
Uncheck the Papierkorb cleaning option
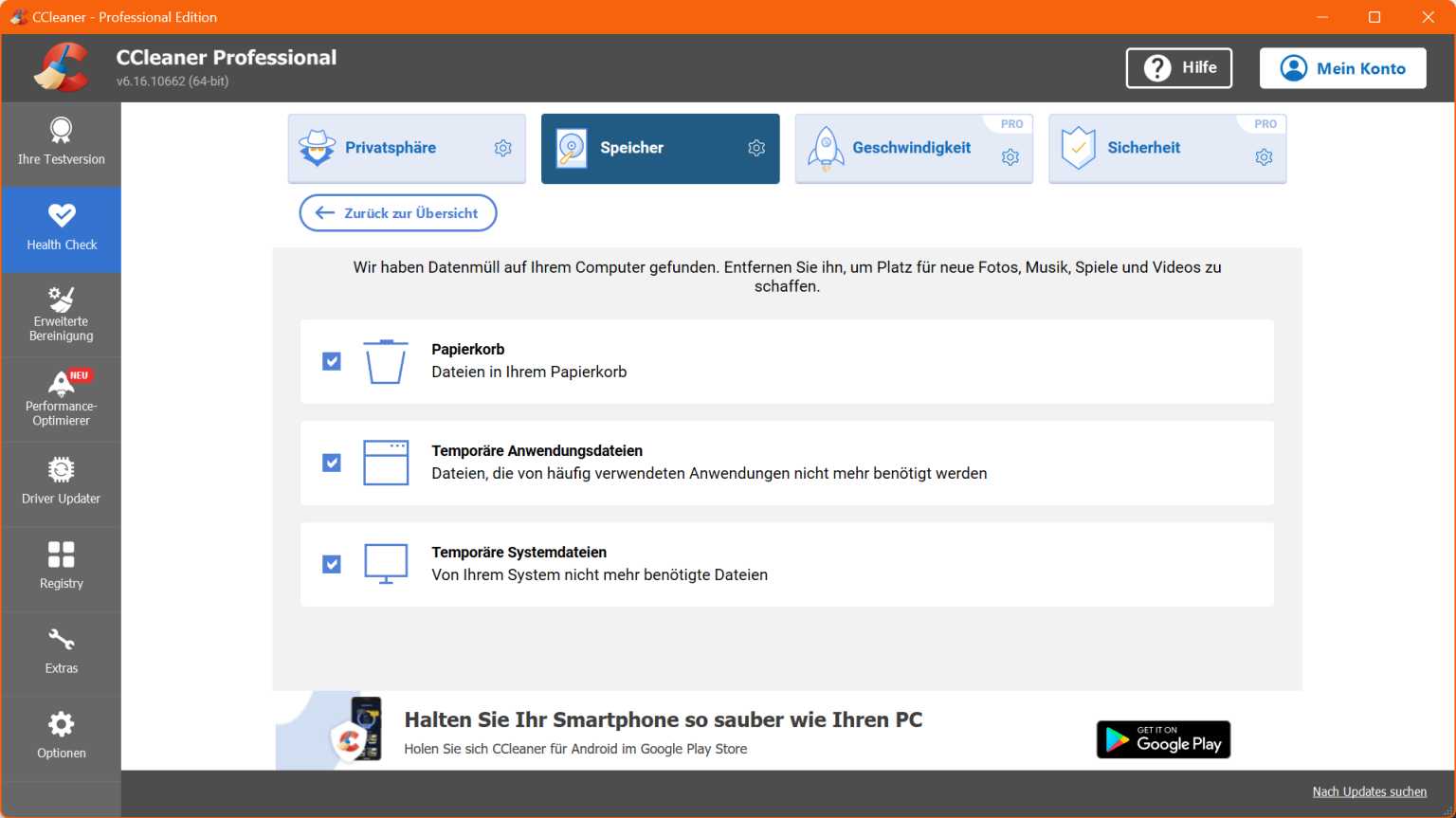(x=331, y=361)
